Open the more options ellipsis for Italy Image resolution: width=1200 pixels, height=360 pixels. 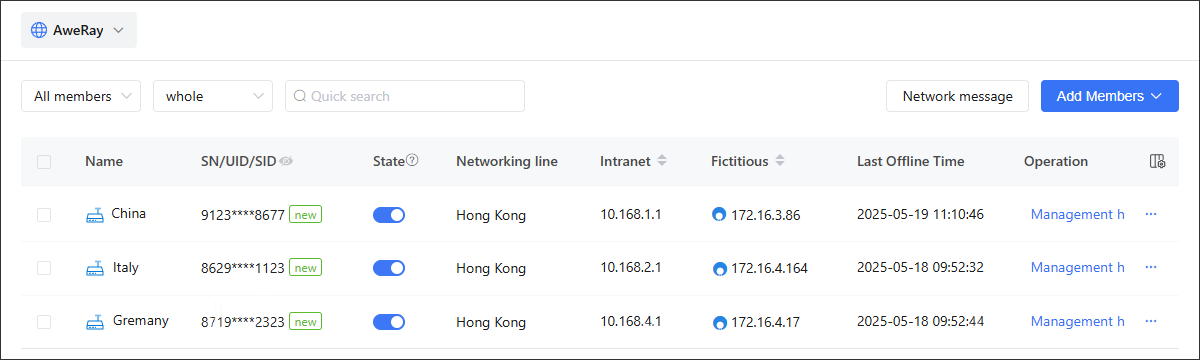coord(1151,267)
